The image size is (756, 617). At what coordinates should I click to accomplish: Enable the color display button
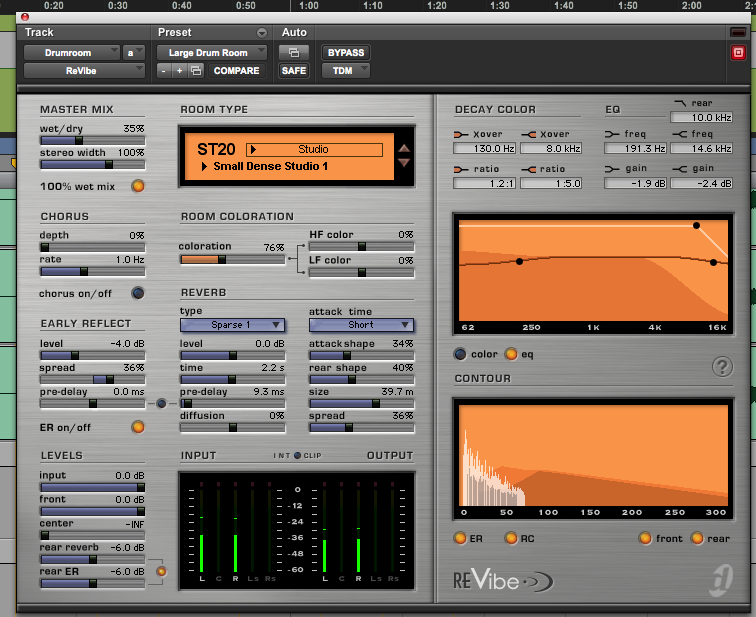[x=460, y=354]
